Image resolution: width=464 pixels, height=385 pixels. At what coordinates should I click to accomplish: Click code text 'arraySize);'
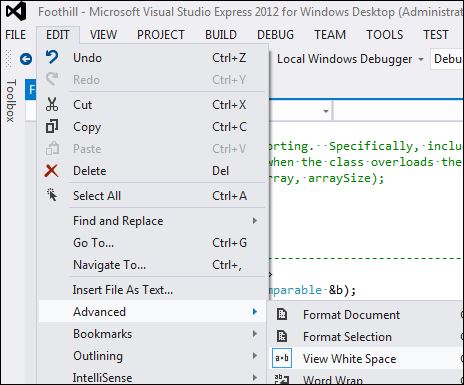click(x=346, y=178)
